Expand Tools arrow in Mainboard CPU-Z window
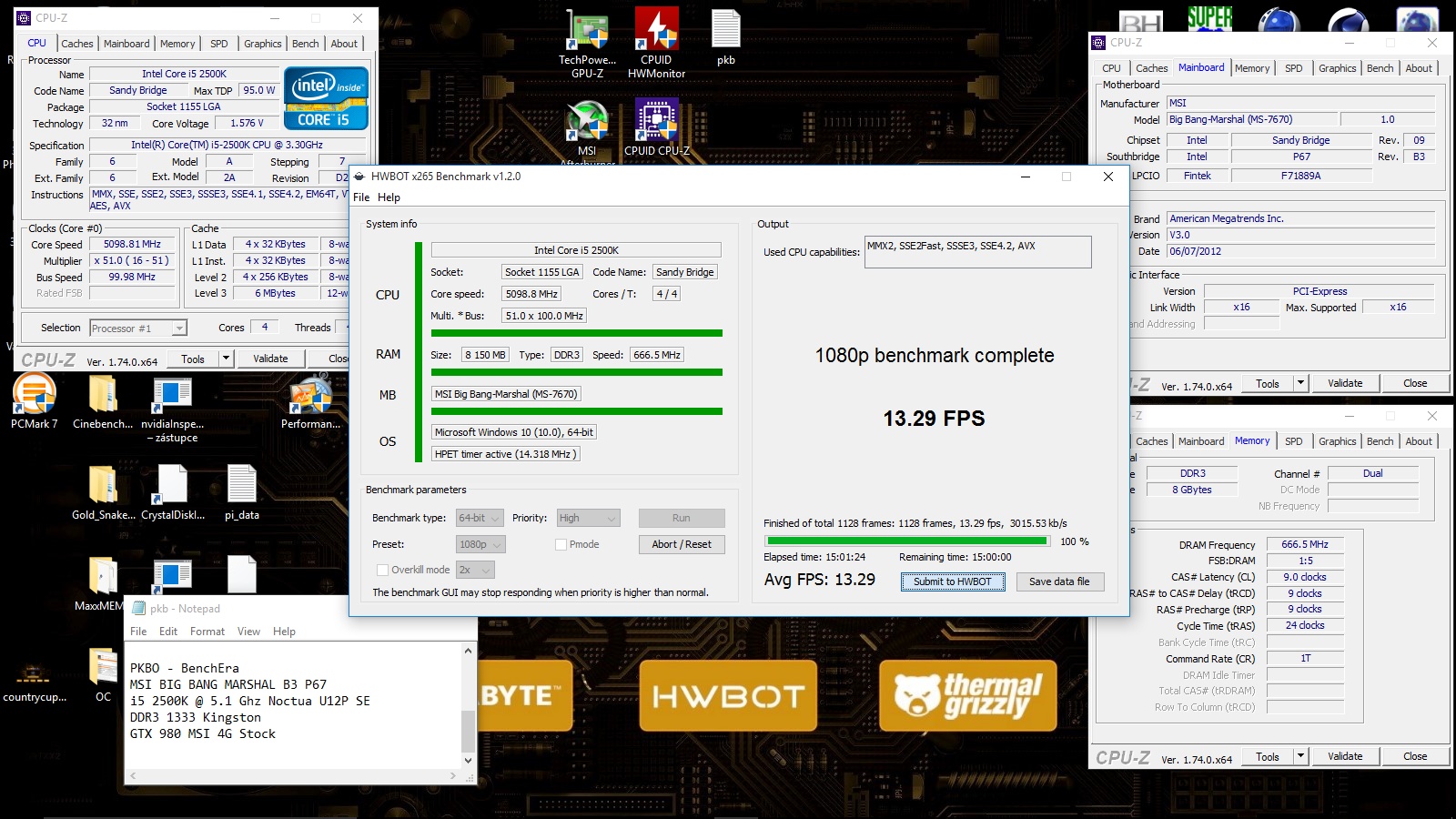This screenshot has height=819, width=1456. click(1301, 383)
